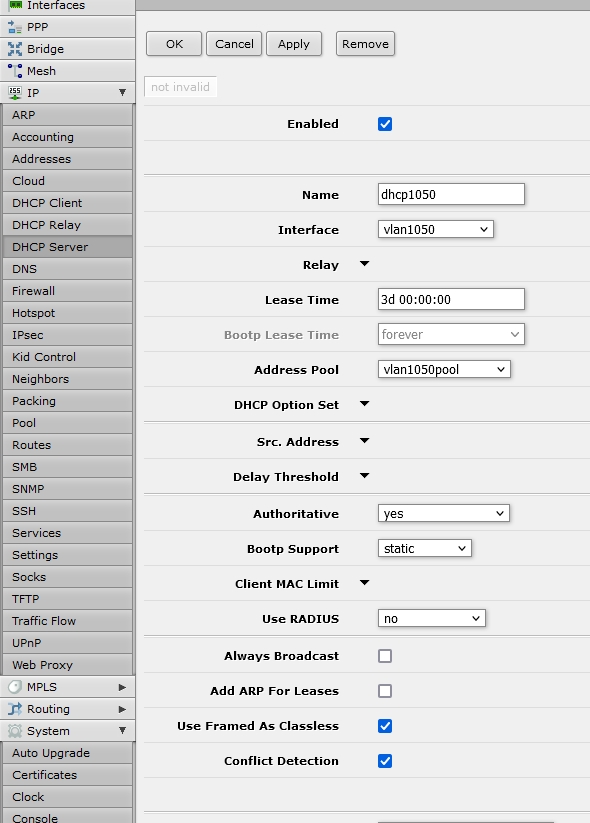Uncheck the Enabled checkbox
The image size is (590, 823).
click(385, 124)
